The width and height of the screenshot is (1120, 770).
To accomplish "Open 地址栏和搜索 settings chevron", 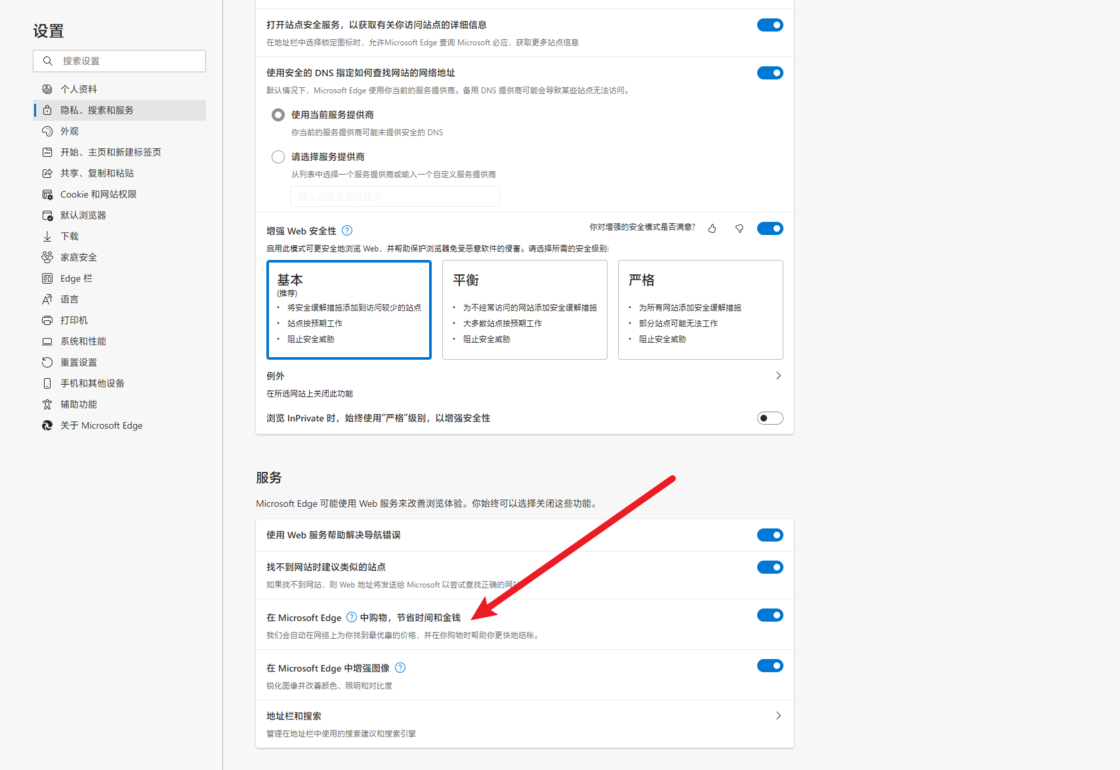I will [778, 716].
